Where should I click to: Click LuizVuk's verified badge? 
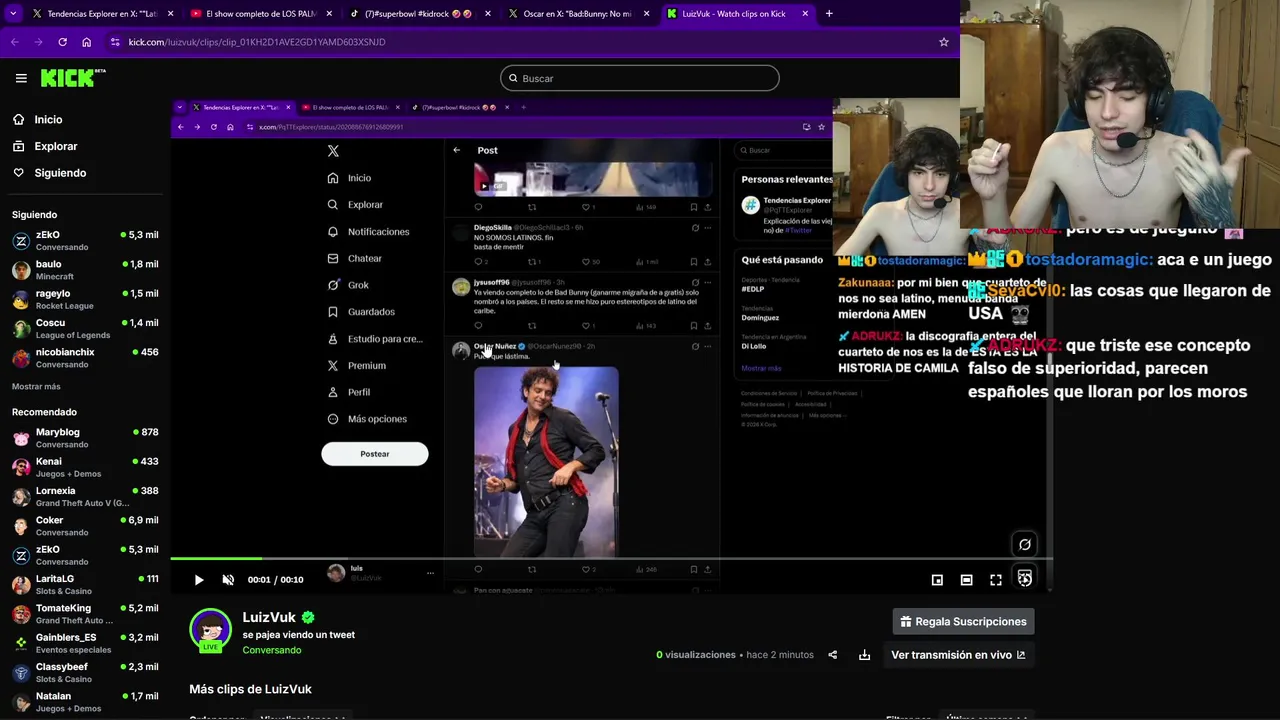pyautogui.click(x=308, y=618)
